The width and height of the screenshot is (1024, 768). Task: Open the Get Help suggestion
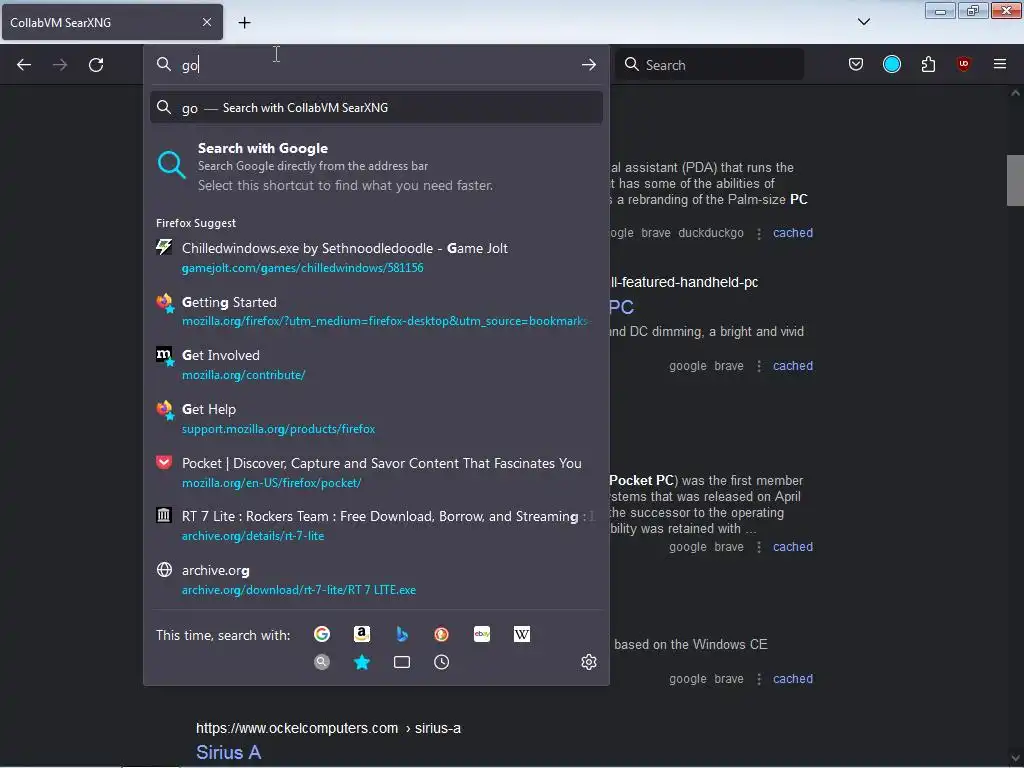[x=376, y=419]
